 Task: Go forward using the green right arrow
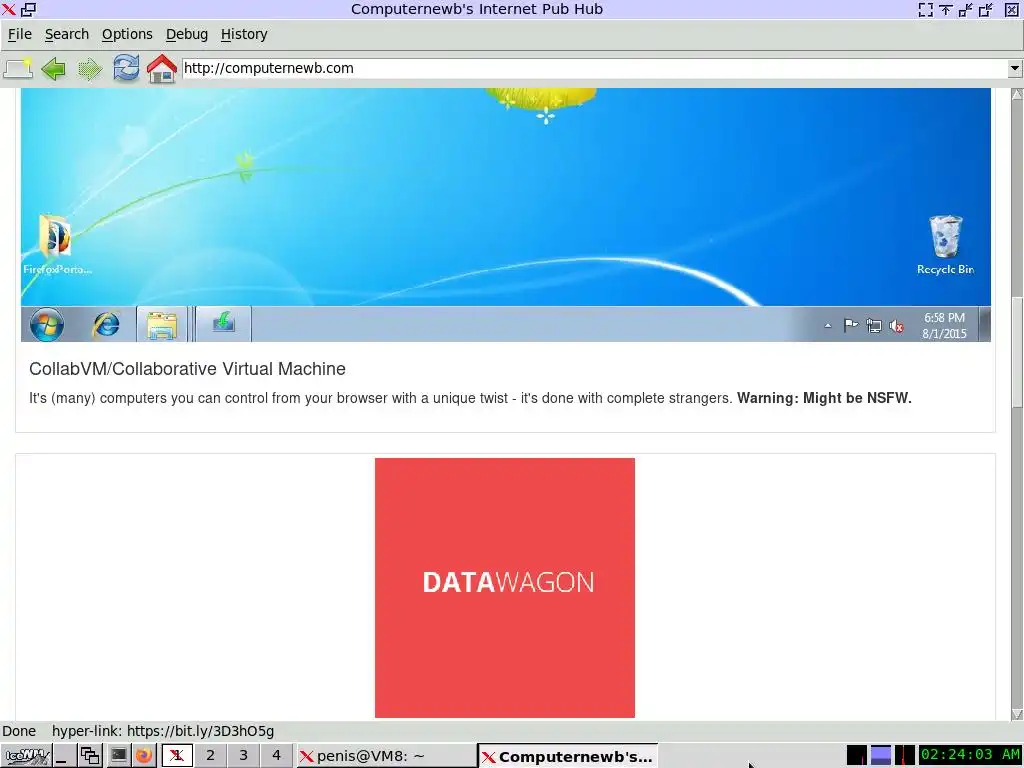[89, 68]
